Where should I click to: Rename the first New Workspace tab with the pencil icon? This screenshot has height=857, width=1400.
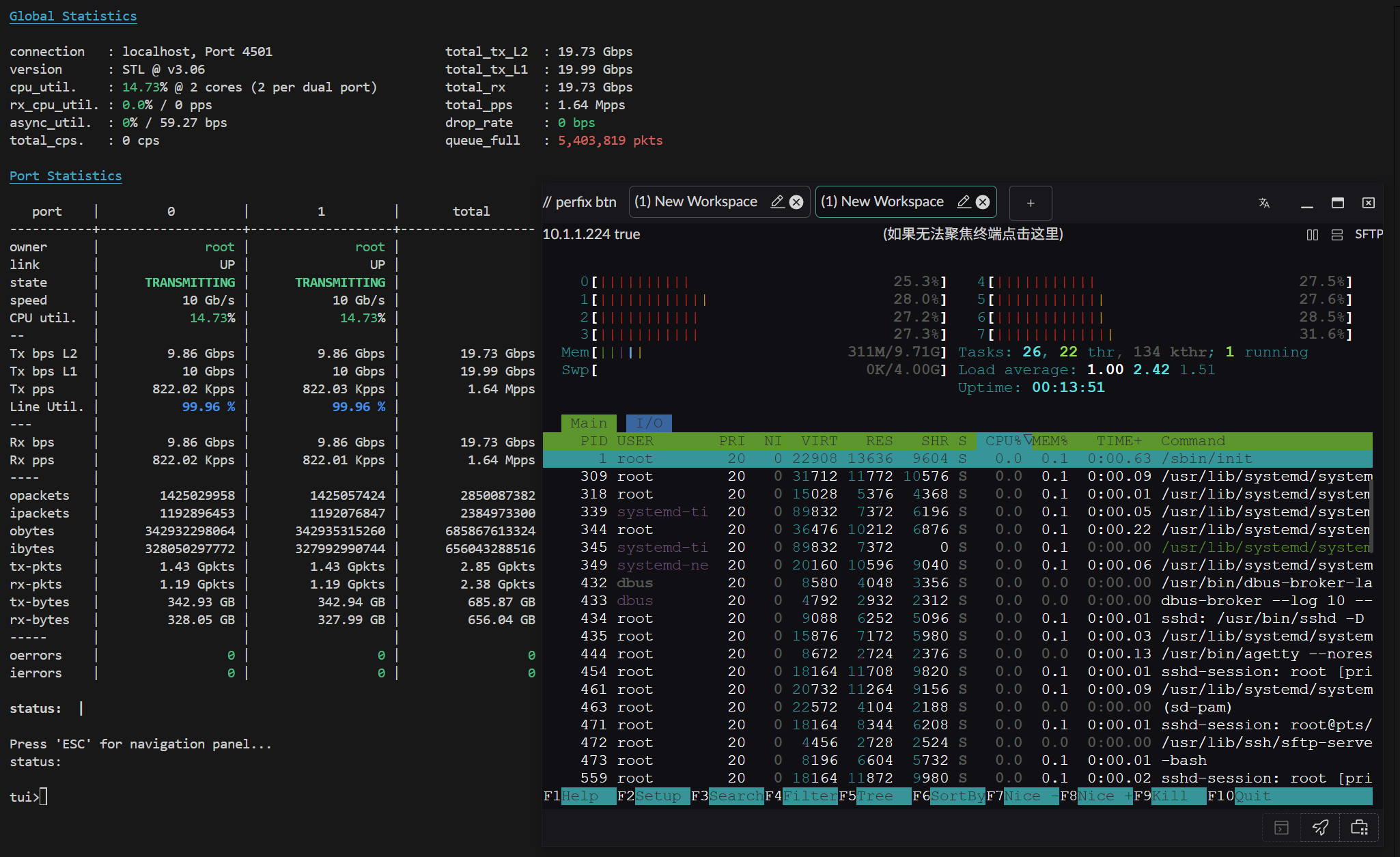[776, 202]
